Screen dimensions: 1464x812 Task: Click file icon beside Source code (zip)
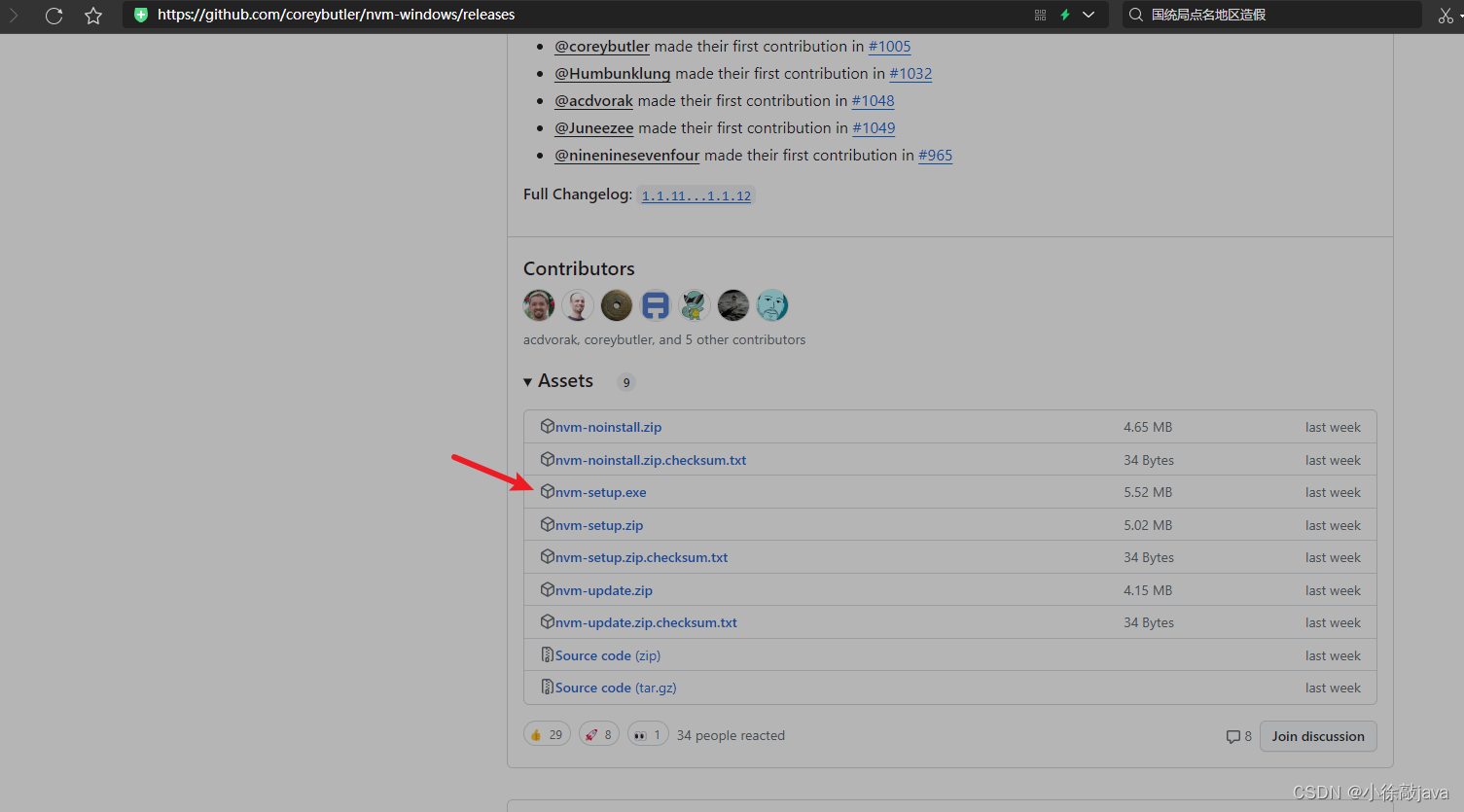(548, 654)
